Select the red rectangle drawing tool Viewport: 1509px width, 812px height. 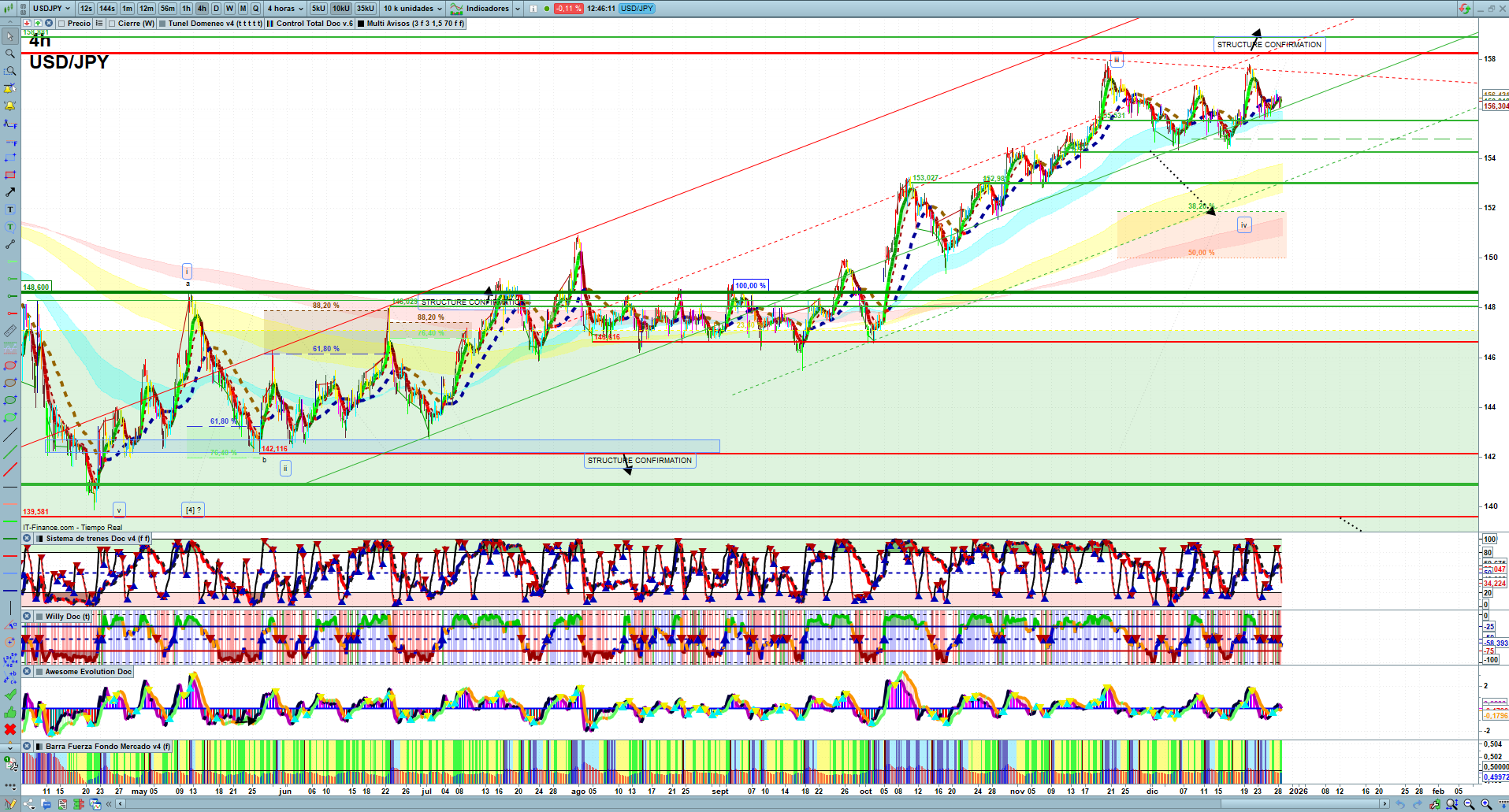coord(10,175)
